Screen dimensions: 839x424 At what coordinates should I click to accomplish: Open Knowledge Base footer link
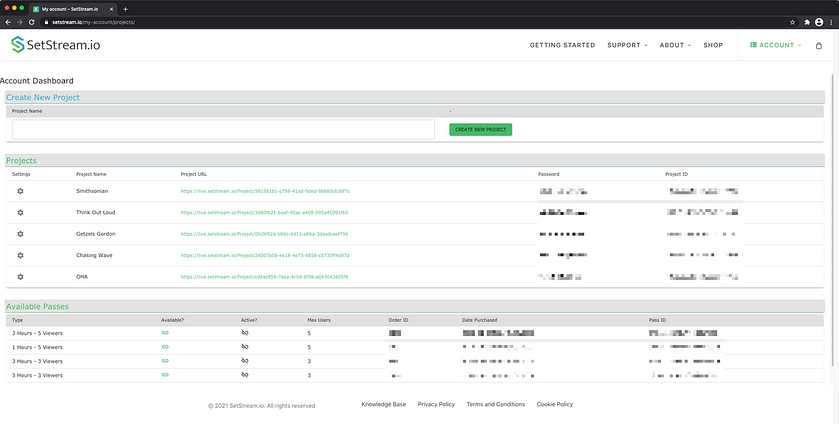[x=384, y=404]
